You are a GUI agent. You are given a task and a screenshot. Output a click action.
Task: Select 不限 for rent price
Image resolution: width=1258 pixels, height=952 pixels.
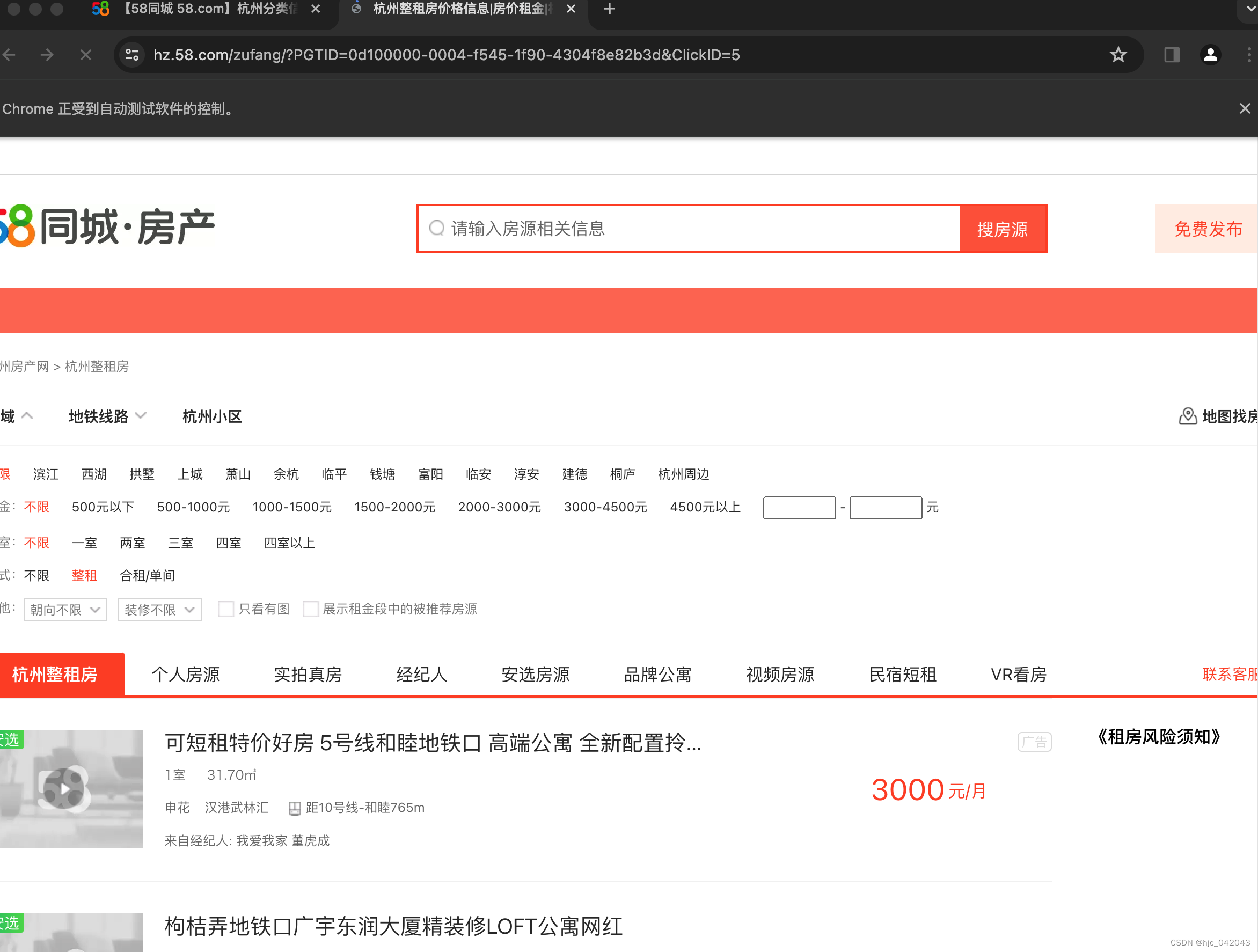click(x=36, y=507)
